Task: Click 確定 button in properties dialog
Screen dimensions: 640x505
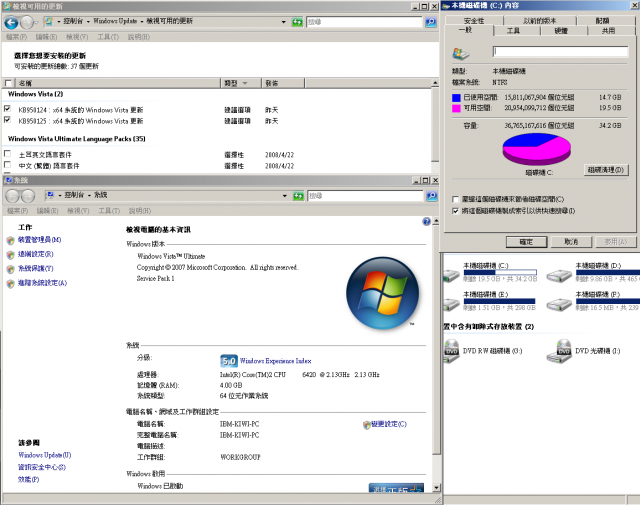Action: [x=526, y=242]
